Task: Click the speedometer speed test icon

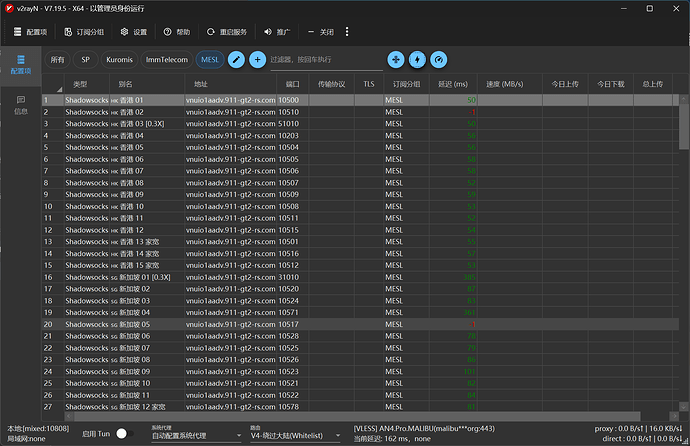Action: tap(439, 59)
